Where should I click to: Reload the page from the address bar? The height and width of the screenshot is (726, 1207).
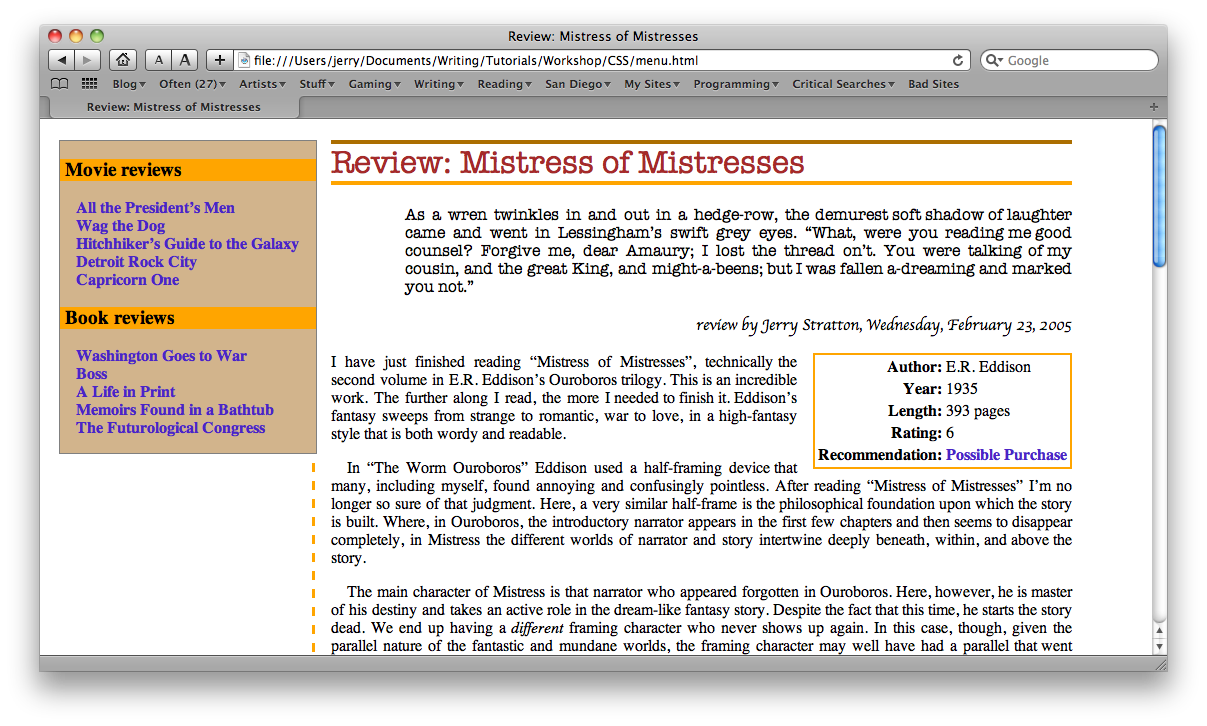(958, 61)
